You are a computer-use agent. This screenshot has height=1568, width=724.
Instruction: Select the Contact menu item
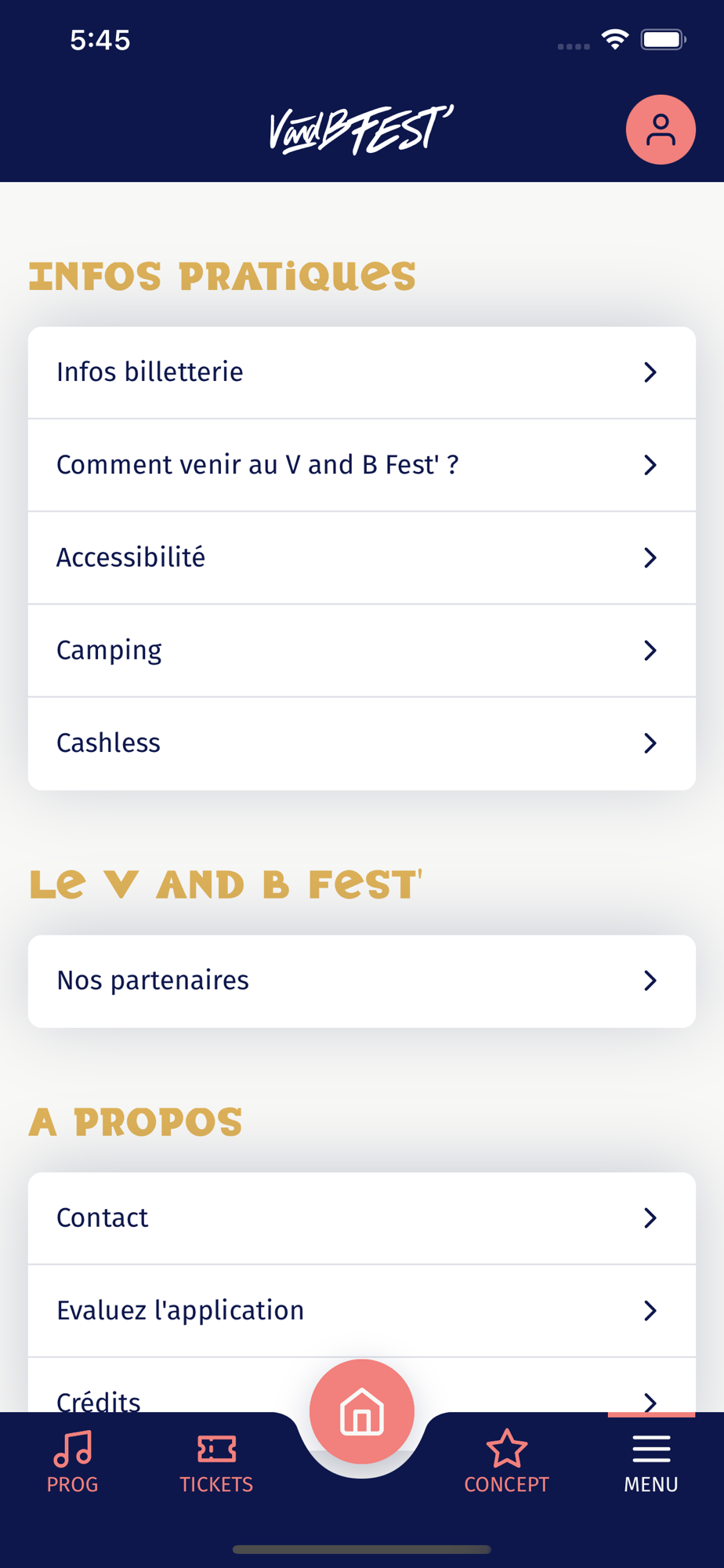362,1218
